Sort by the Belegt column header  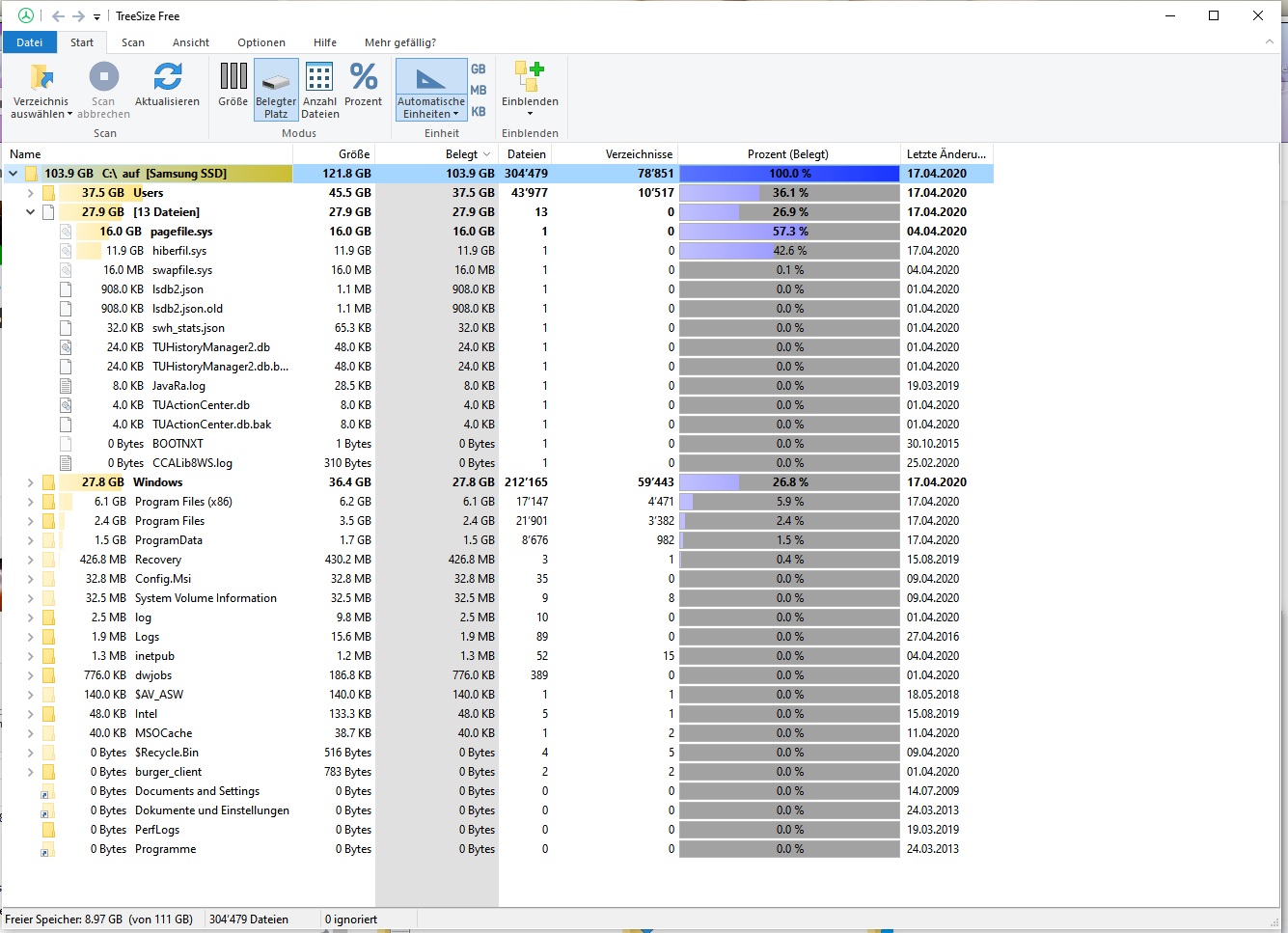tap(461, 154)
